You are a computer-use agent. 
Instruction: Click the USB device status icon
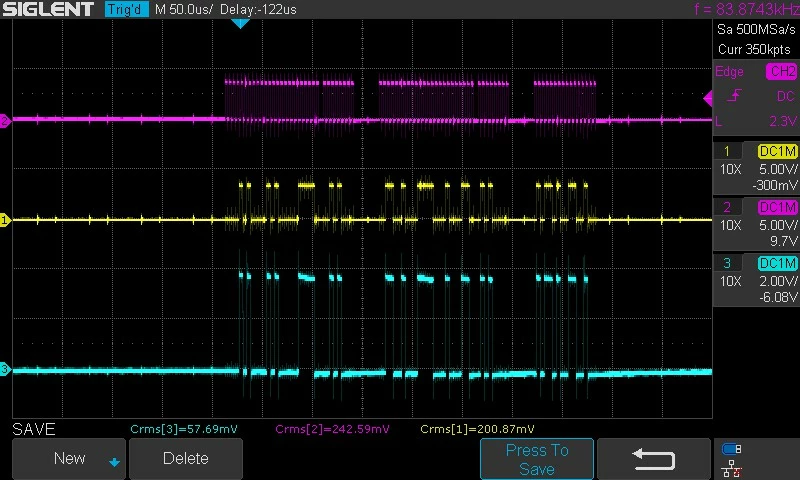731,449
